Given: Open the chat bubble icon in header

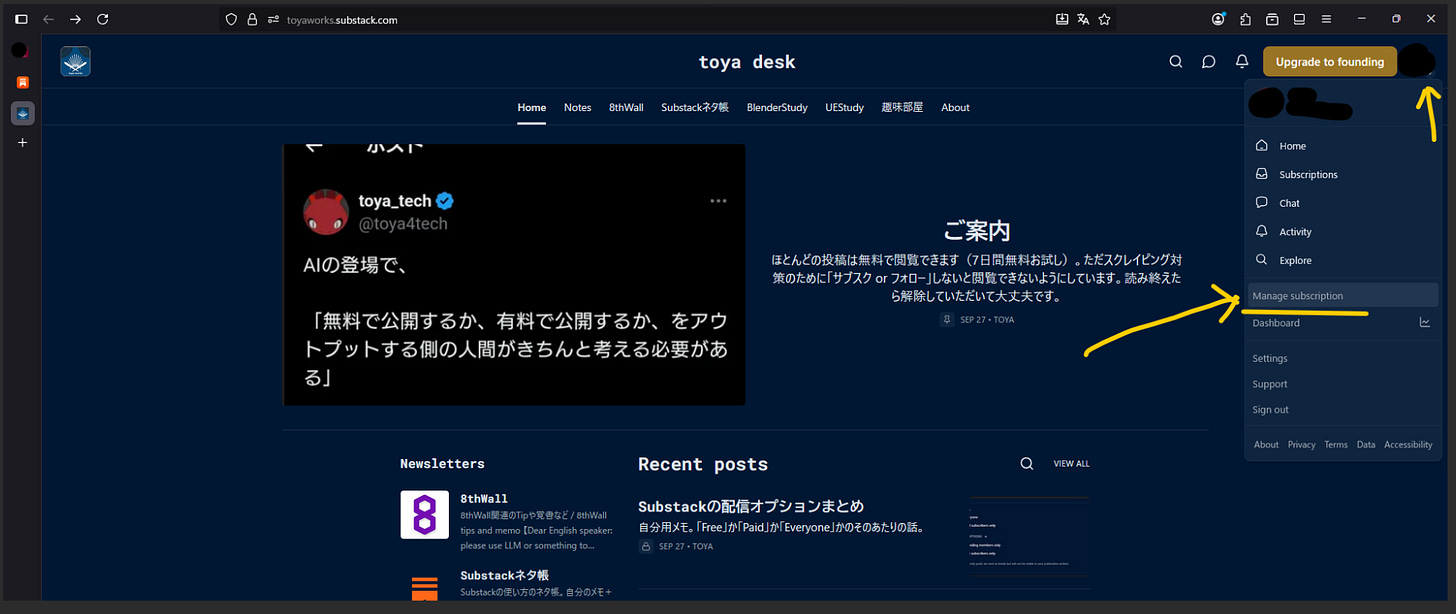Looking at the screenshot, I should [1208, 62].
